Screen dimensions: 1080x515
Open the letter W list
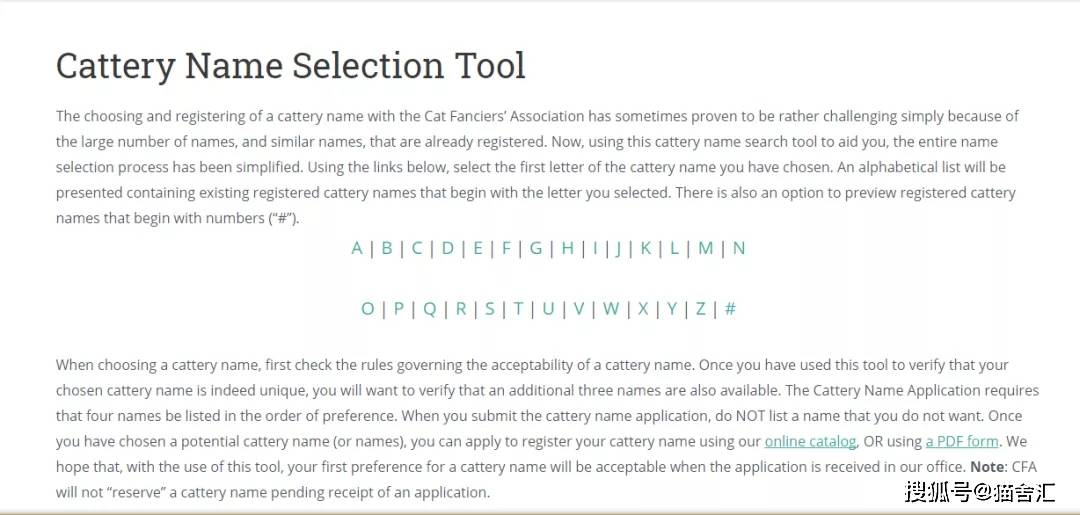coord(611,308)
